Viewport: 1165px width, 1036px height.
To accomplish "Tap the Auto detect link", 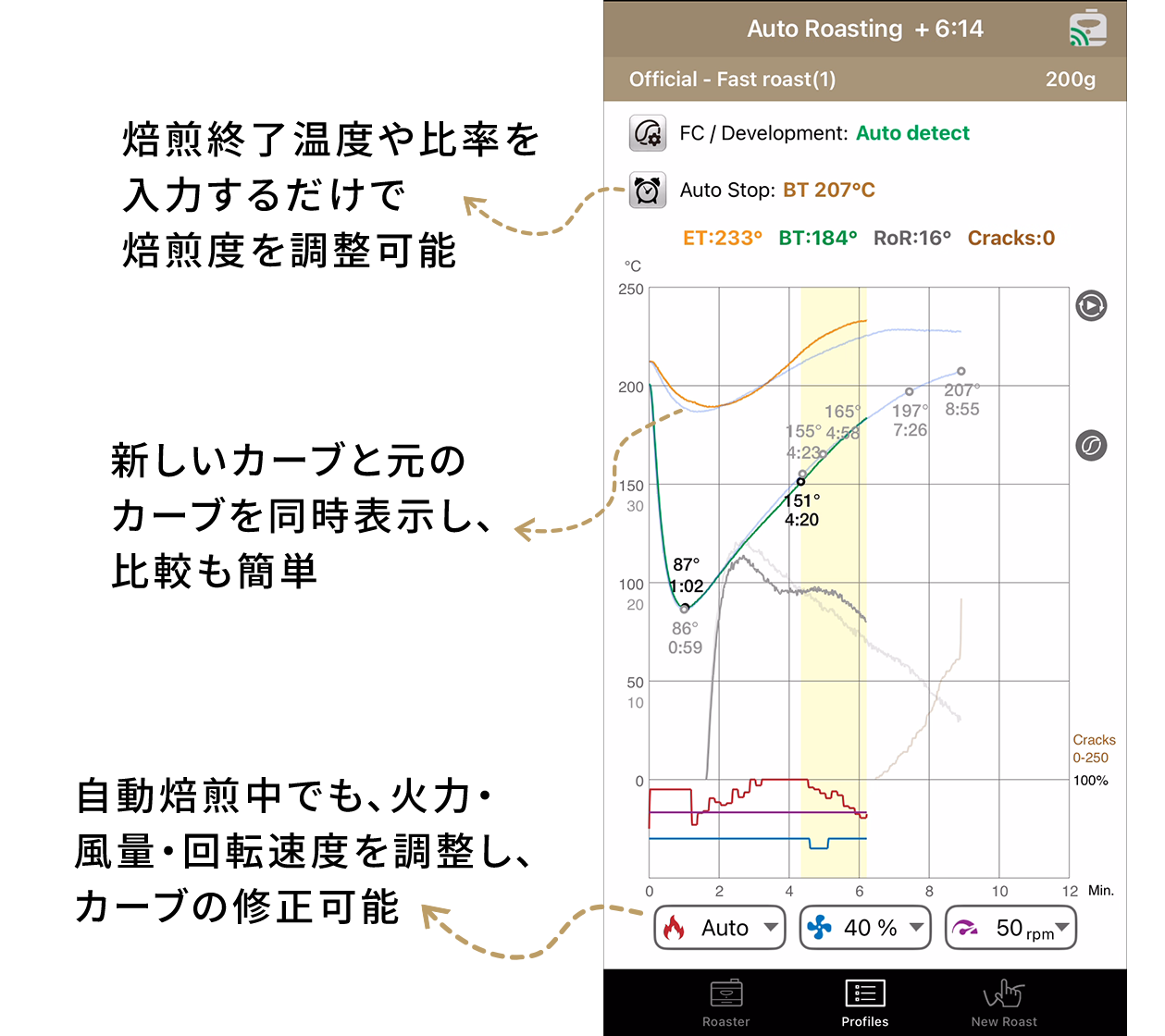I will 912,133.
